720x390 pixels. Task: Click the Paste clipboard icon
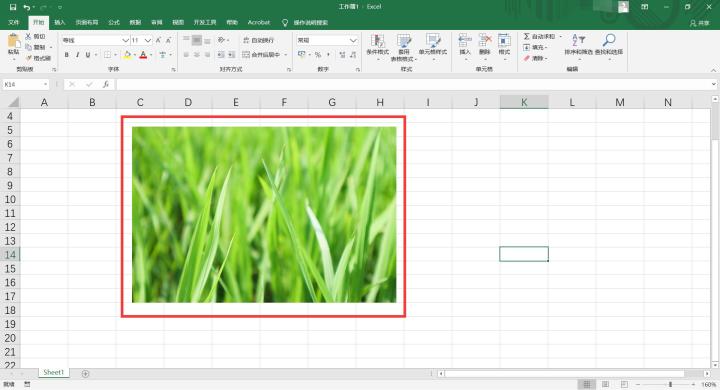pos(14,41)
